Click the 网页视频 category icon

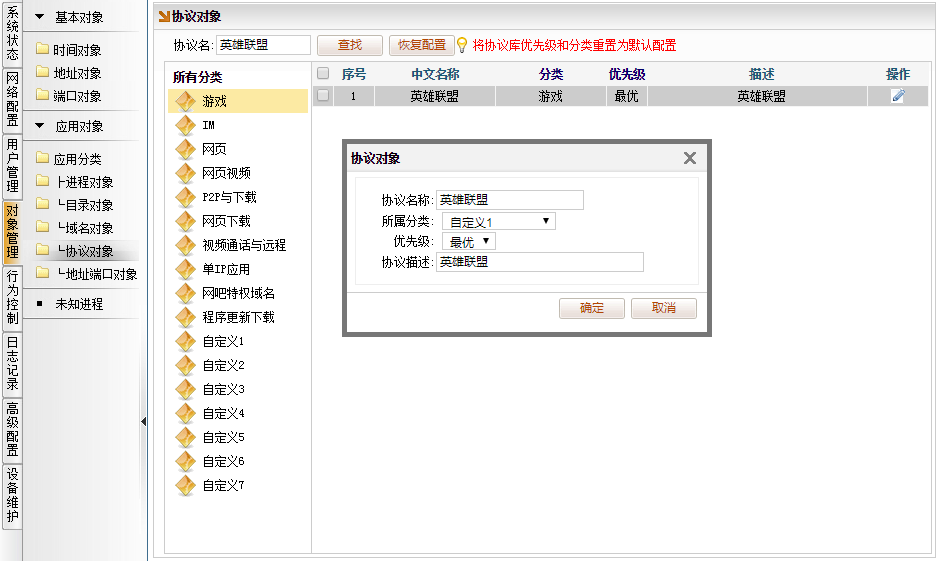(x=185, y=173)
